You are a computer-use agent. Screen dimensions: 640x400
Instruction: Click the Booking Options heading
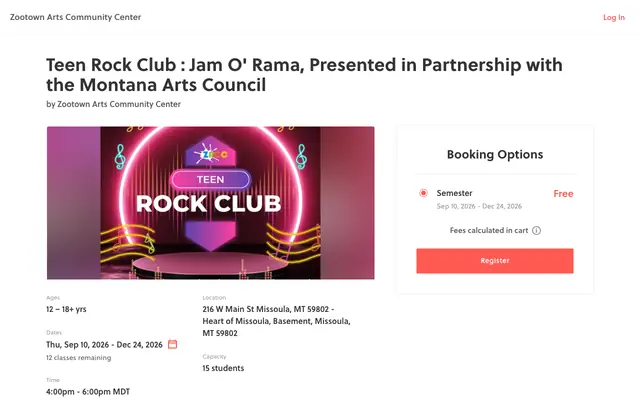coord(495,154)
